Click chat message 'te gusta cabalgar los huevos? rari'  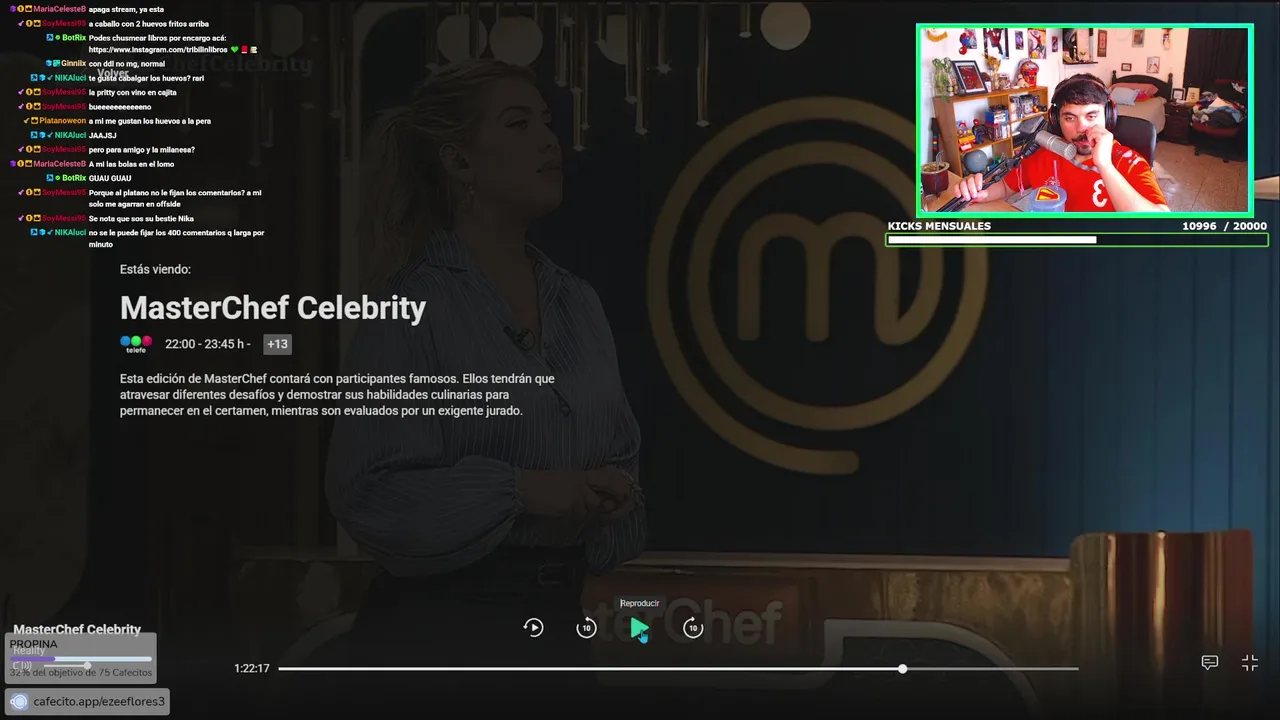[x=147, y=77]
